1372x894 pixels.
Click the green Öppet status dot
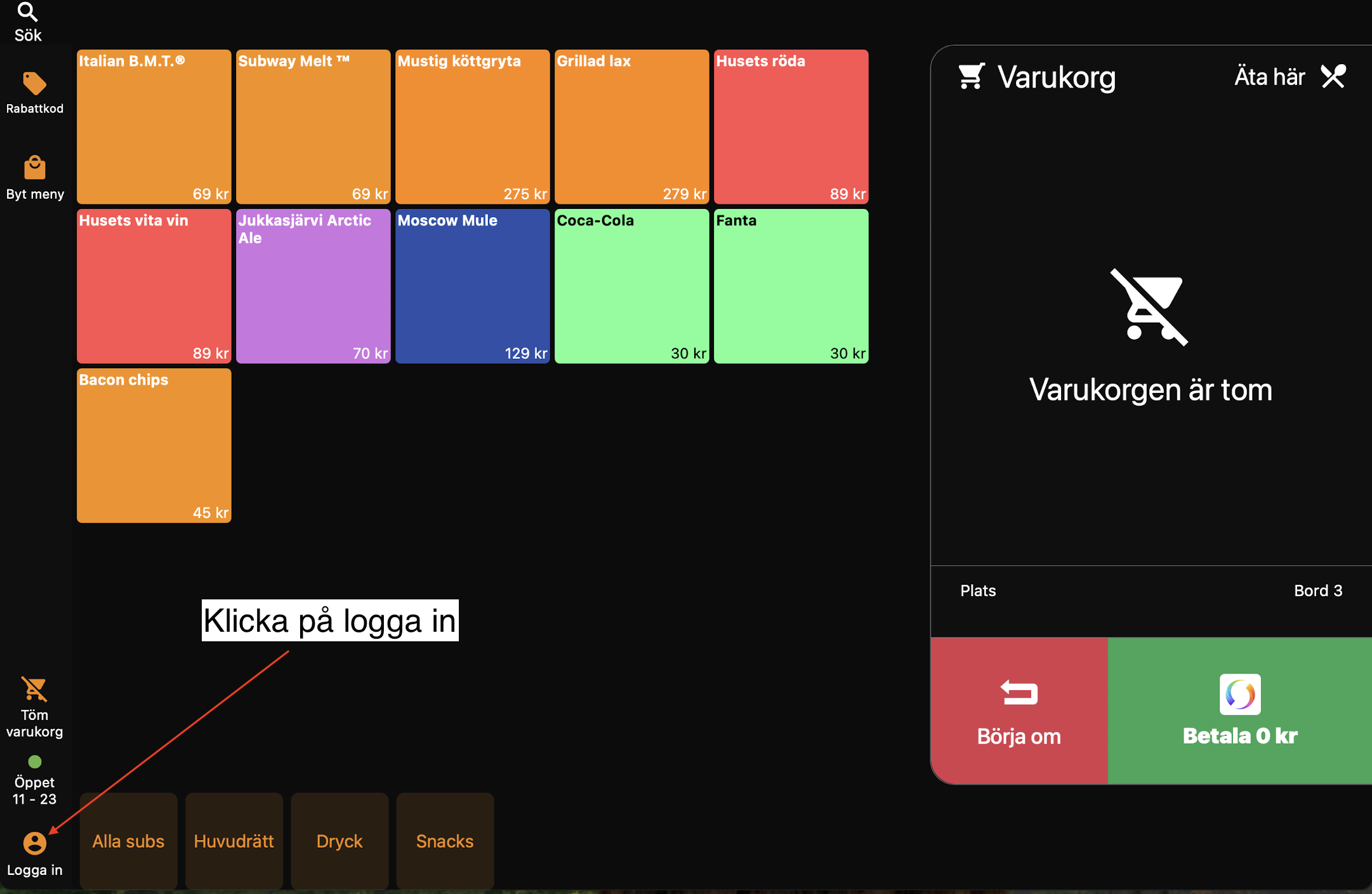(x=34, y=761)
